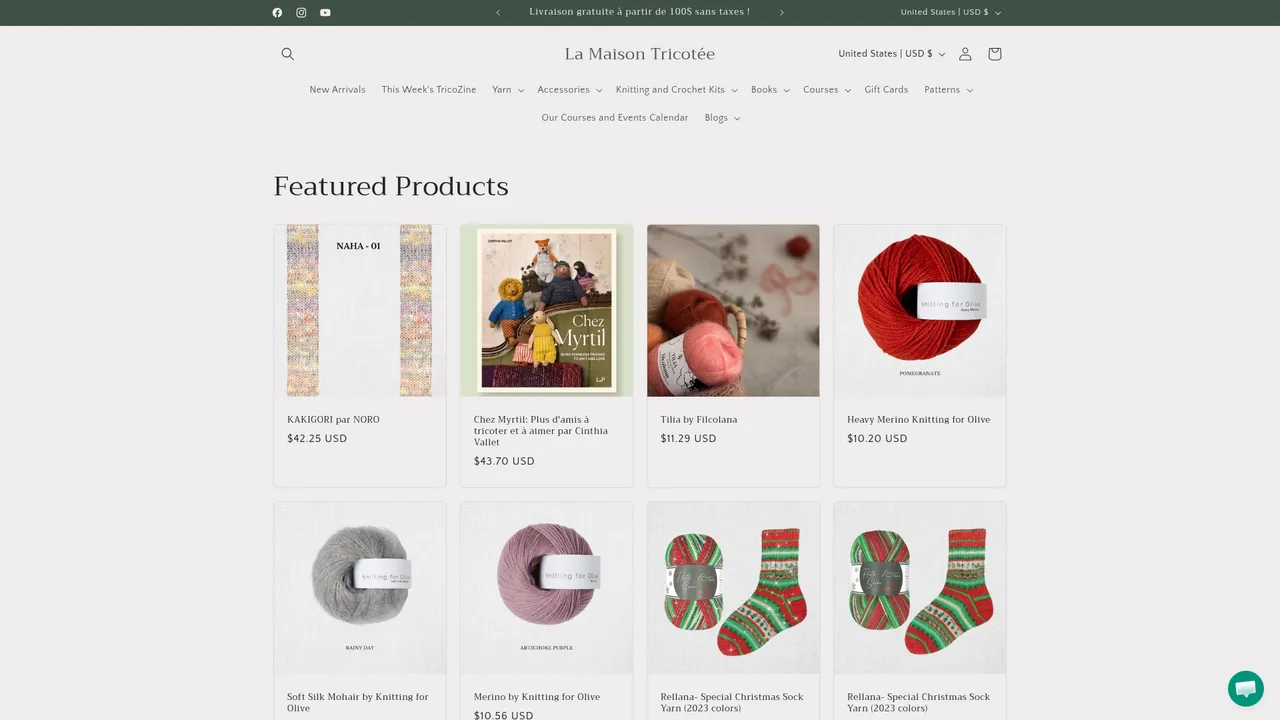Open the Gift Cards page
This screenshot has width=1280, height=720.
886,90
